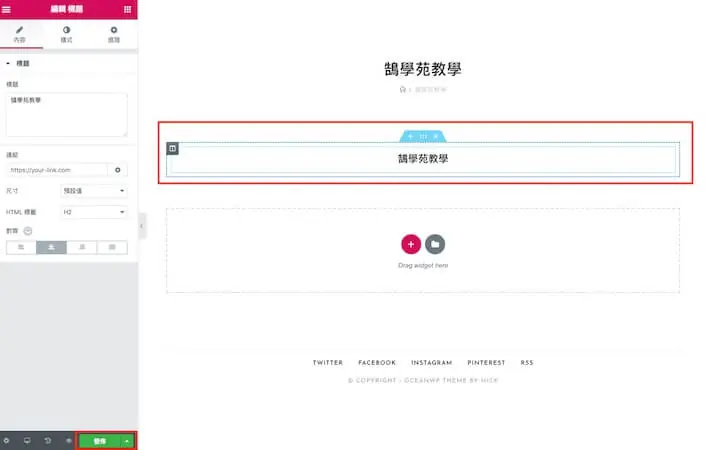Edit the title text area
Screen dimensions: 705x450
point(67,115)
